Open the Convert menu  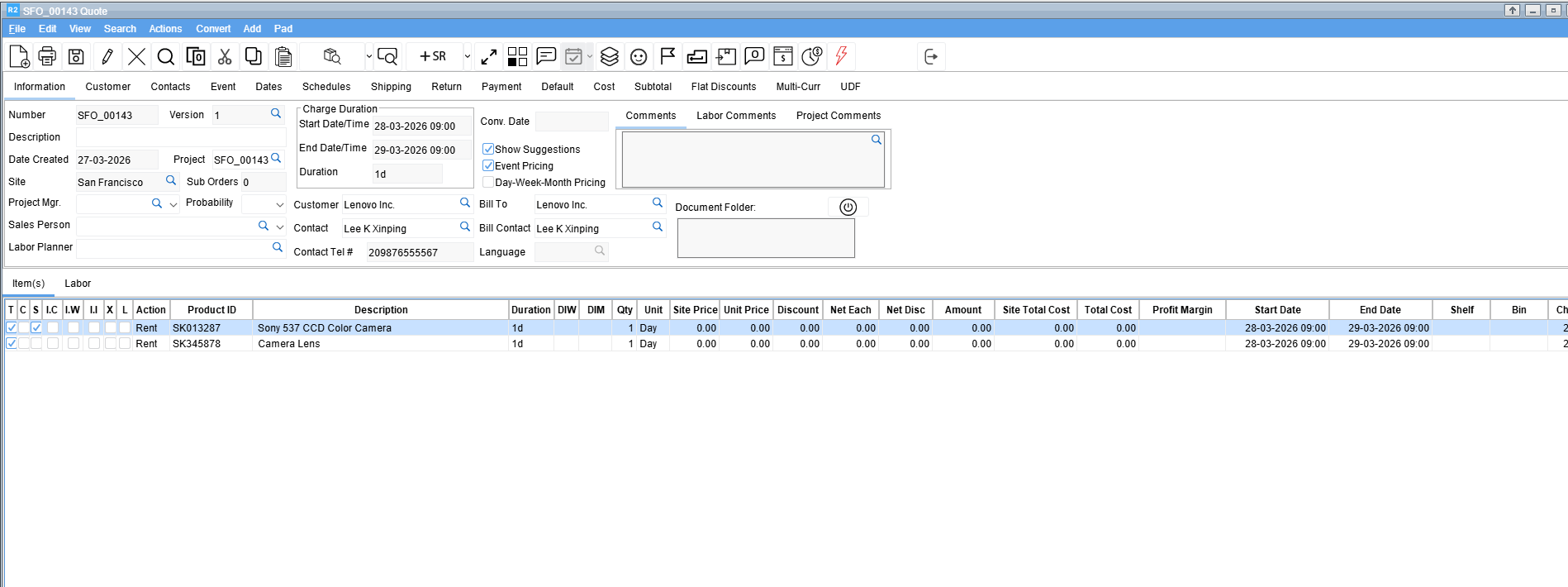pyautogui.click(x=213, y=29)
